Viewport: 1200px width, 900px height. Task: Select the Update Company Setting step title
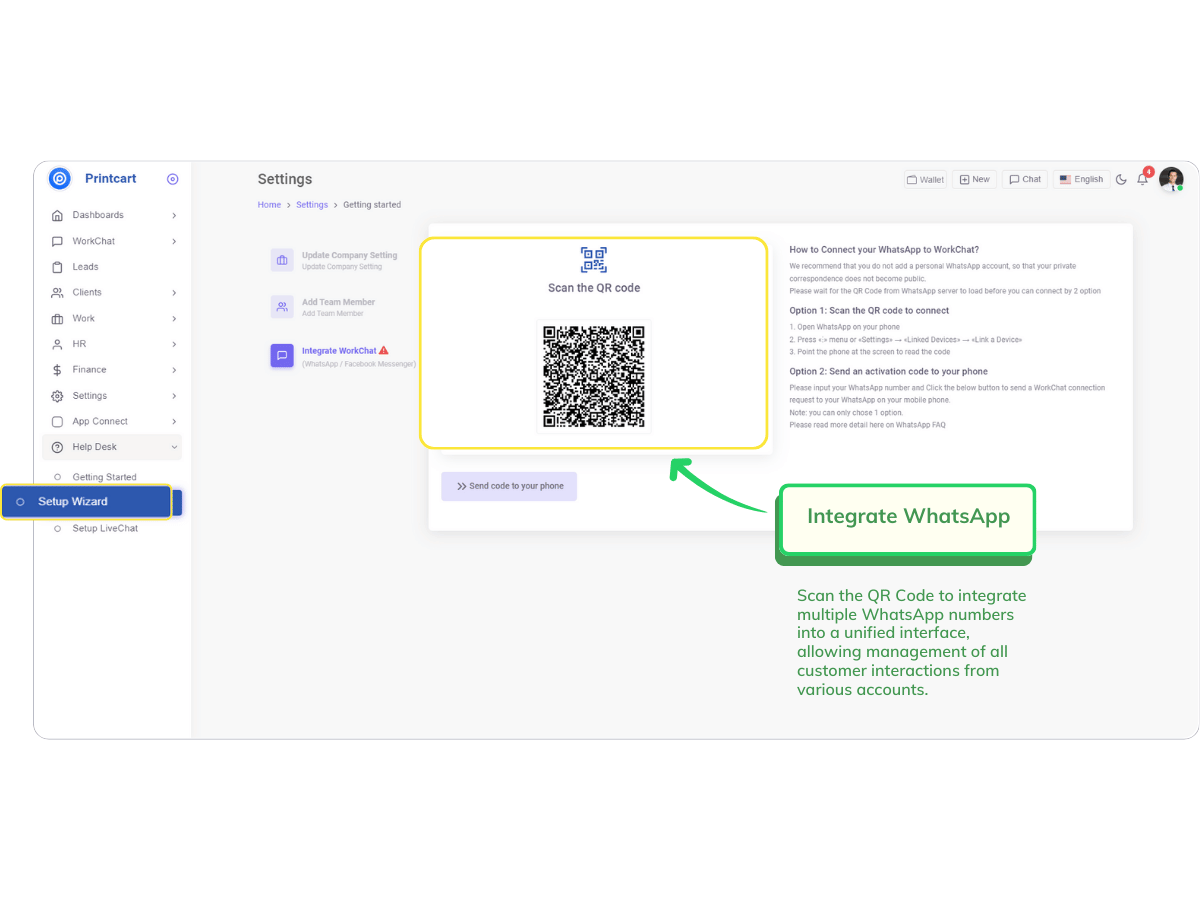coord(349,255)
